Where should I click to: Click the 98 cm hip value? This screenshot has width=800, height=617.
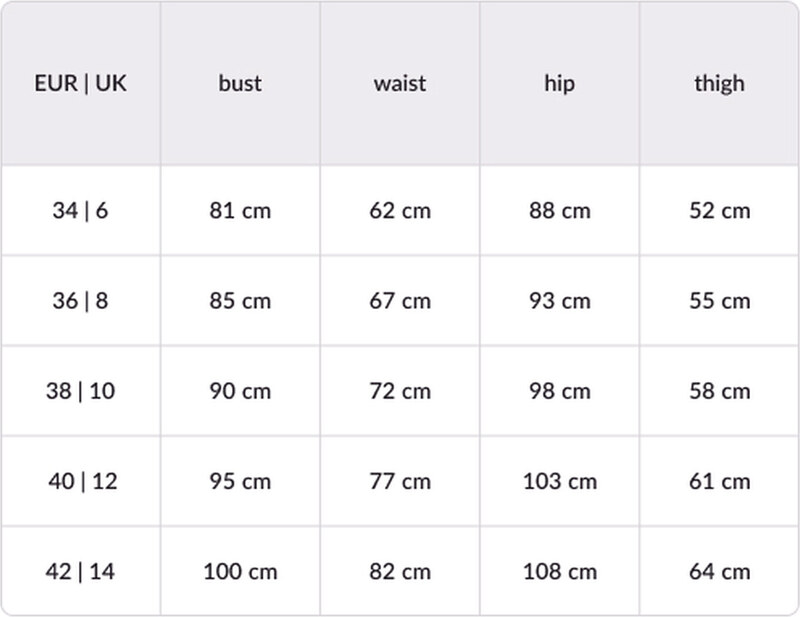coord(560,391)
